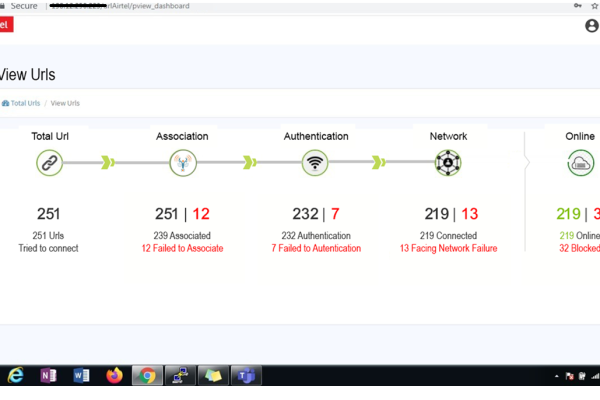The width and height of the screenshot is (600, 400).
Task: Show hidden system tray icons arrow
Action: [556, 376]
